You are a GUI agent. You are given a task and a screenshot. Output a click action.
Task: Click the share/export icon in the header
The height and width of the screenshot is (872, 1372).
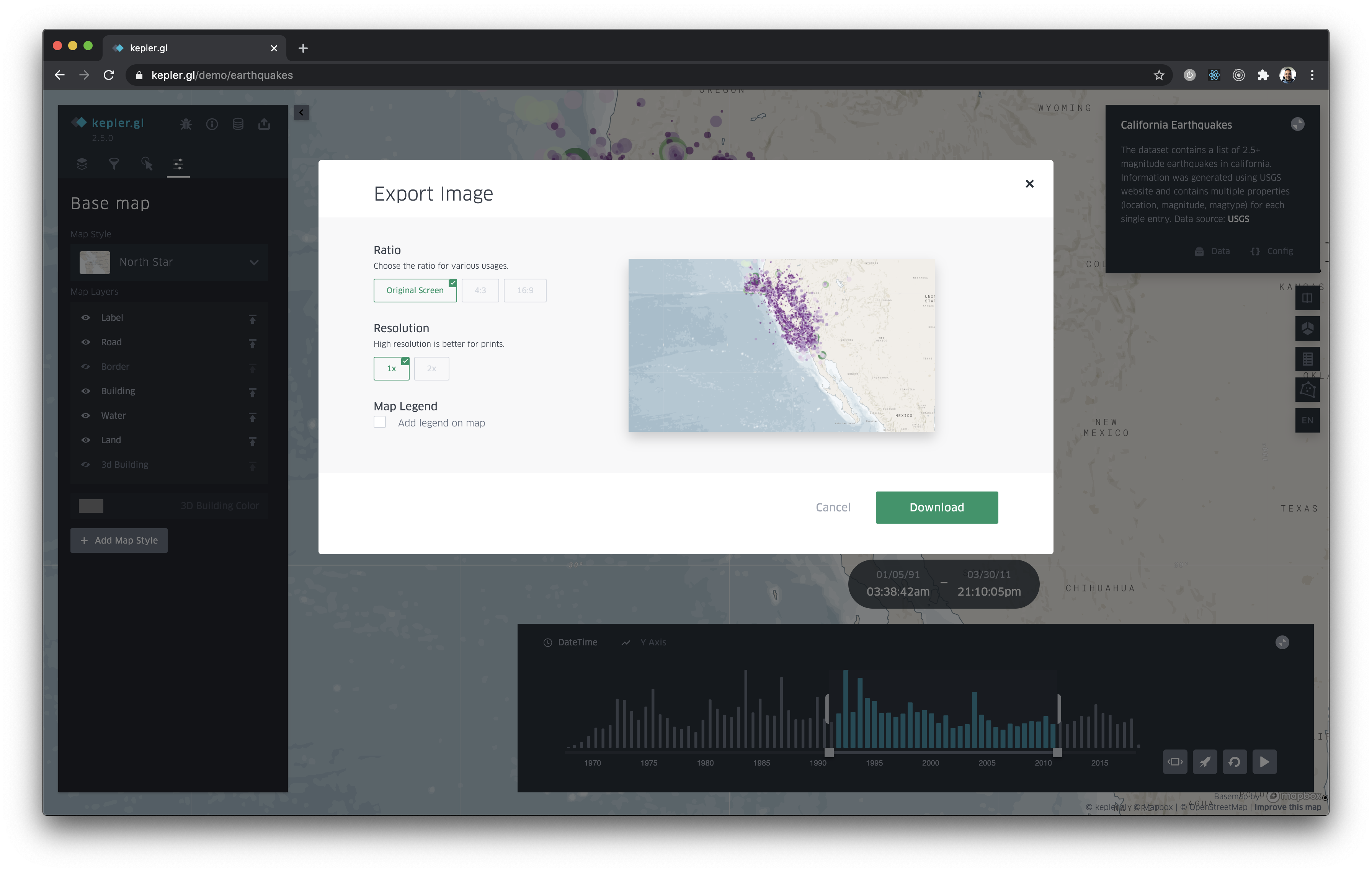tap(265, 124)
